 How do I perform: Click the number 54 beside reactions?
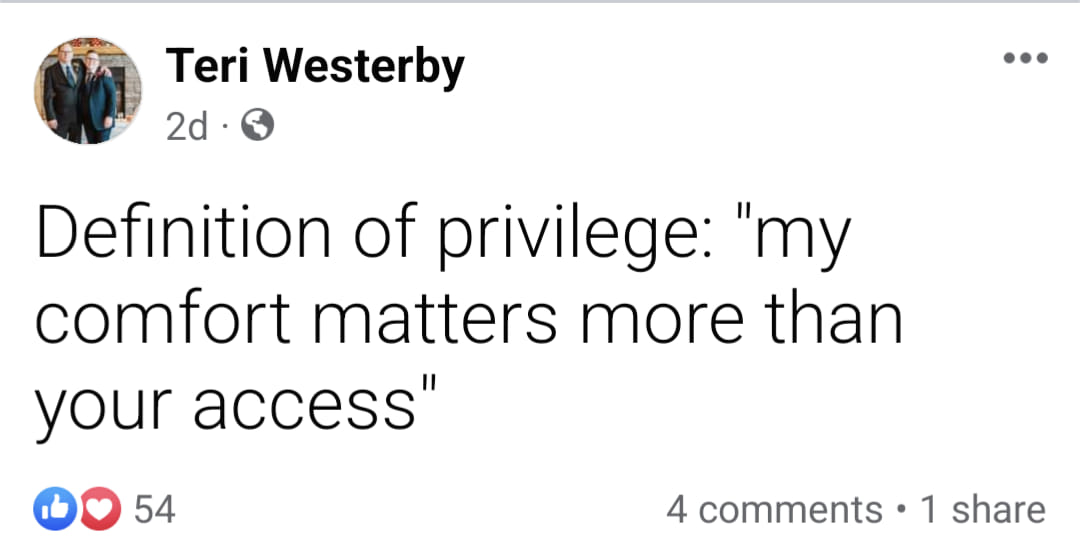(x=154, y=509)
